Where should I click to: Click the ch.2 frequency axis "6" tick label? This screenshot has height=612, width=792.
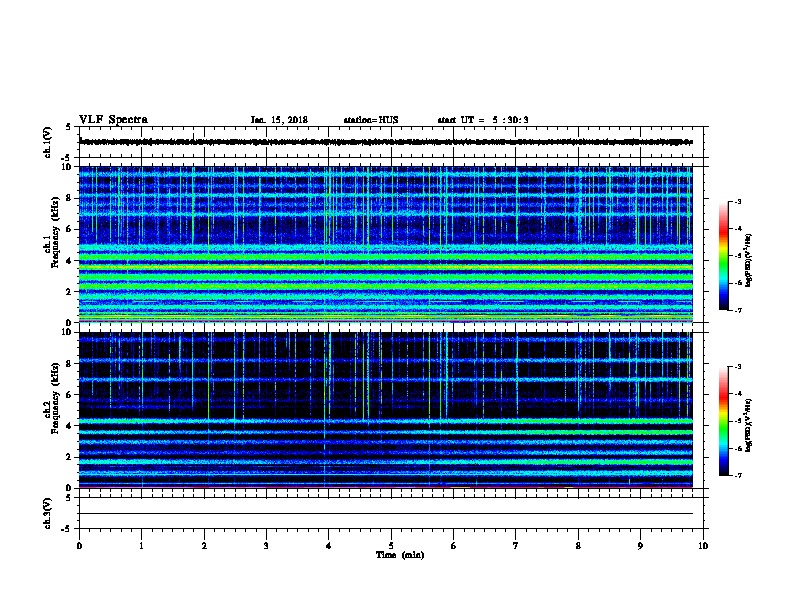(x=69, y=394)
